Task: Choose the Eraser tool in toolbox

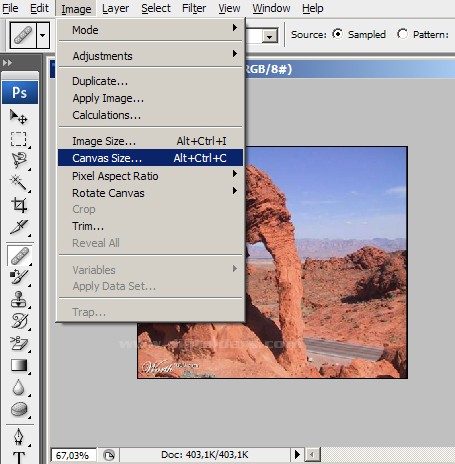Action: pyautogui.click(x=19, y=343)
